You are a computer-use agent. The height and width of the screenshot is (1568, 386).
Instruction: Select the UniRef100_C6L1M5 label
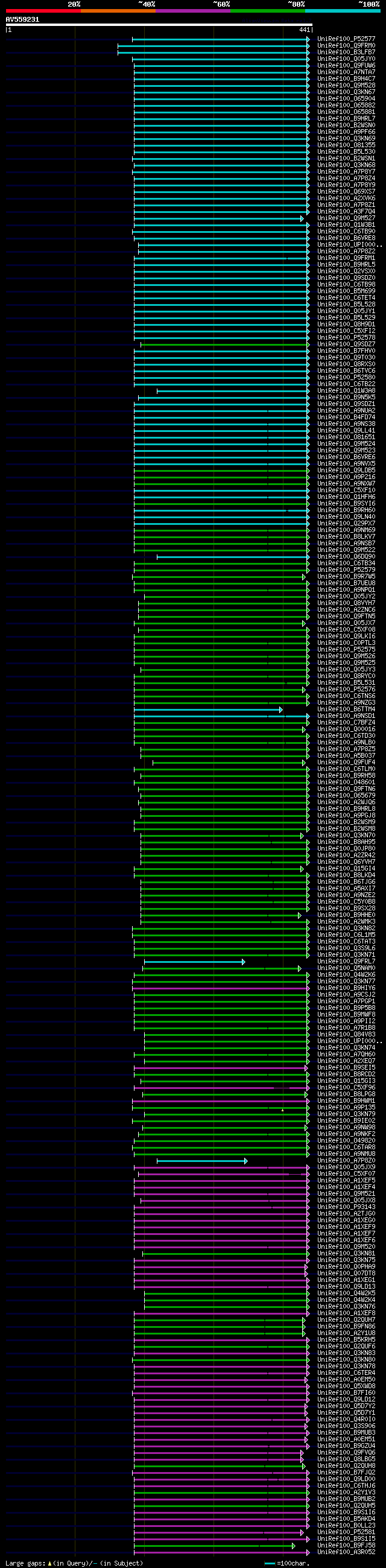(346, 935)
